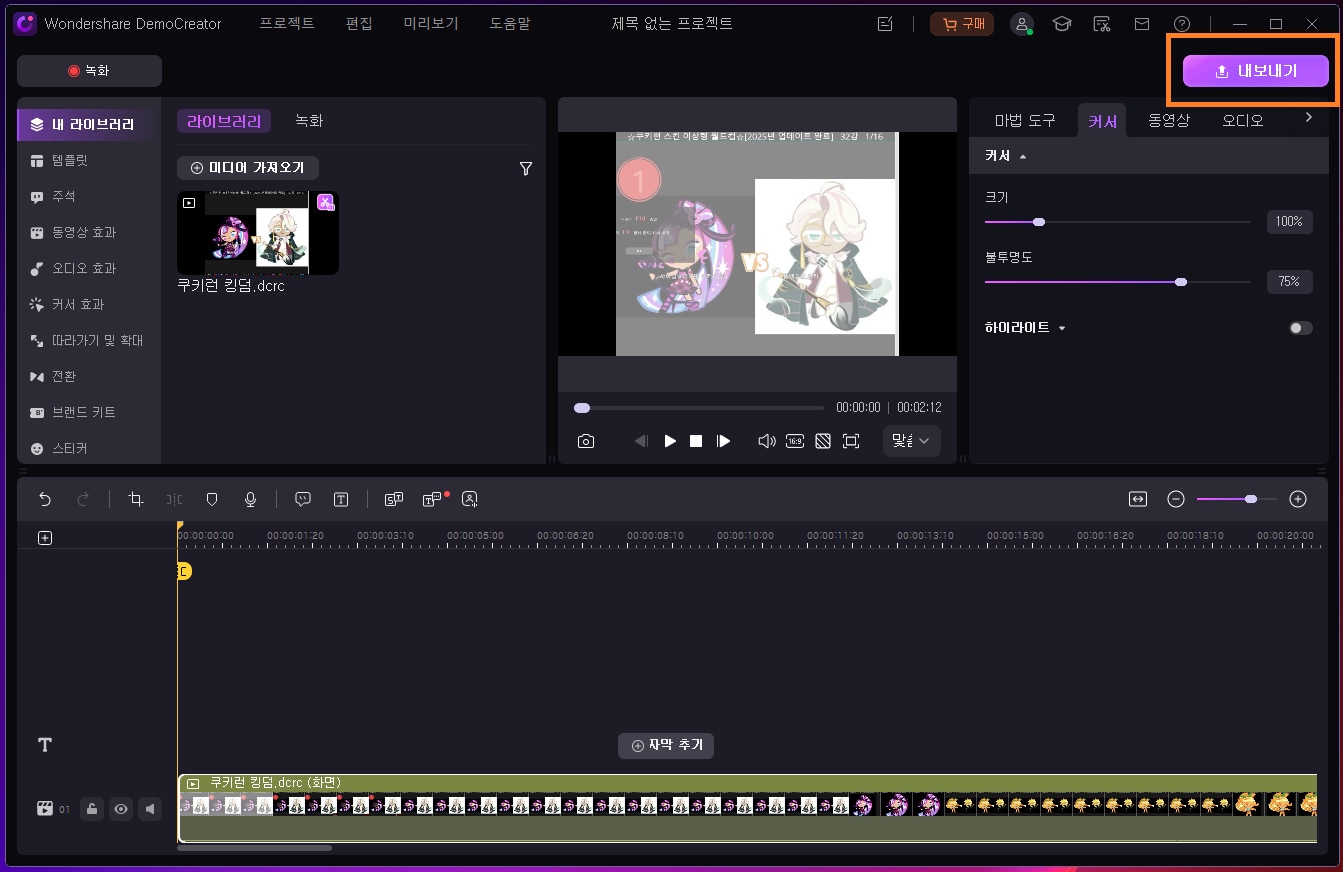
Task: Add a marker with the shield icon
Action: 212,499
